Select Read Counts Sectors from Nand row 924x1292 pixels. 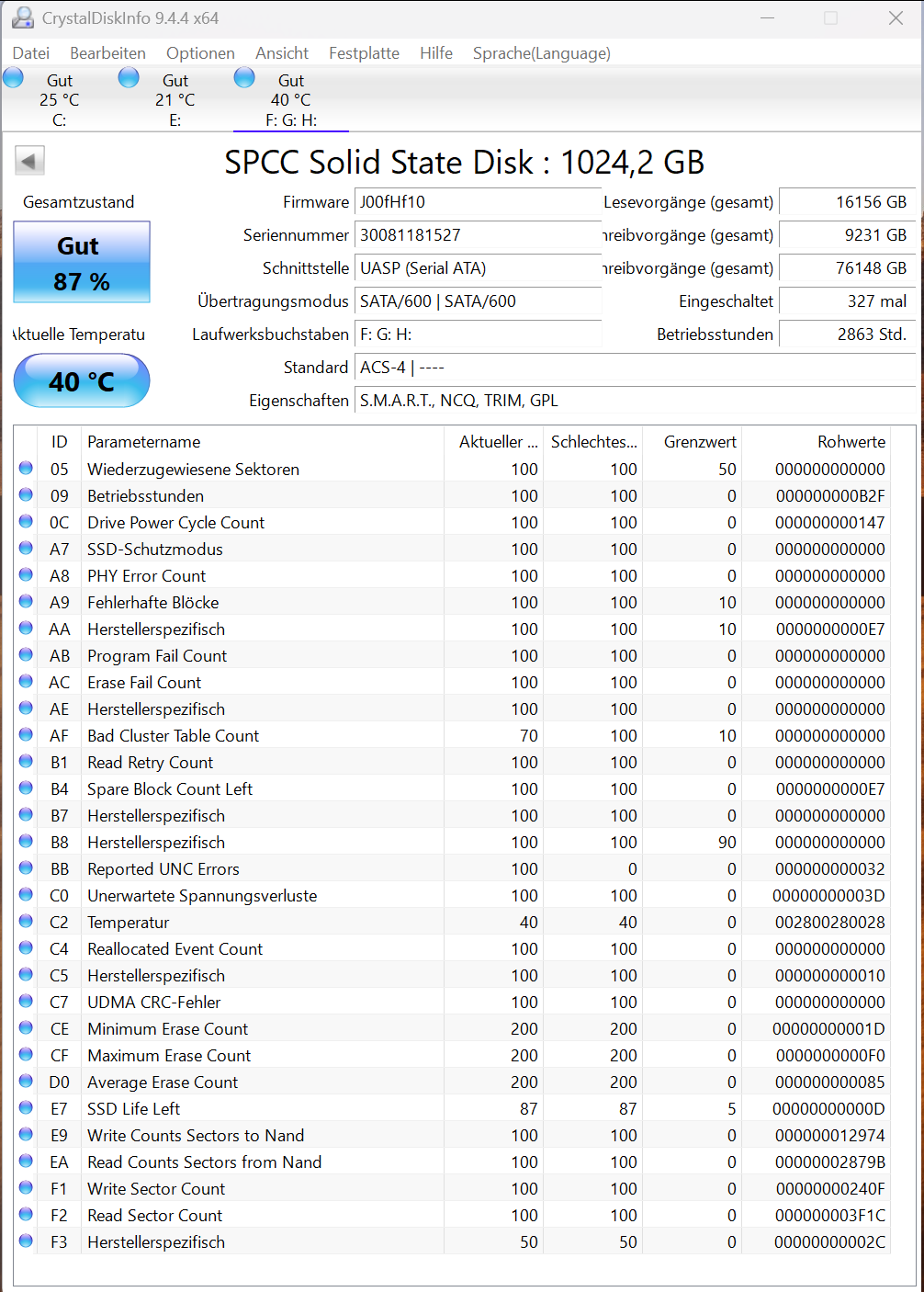click(452, 1162)
